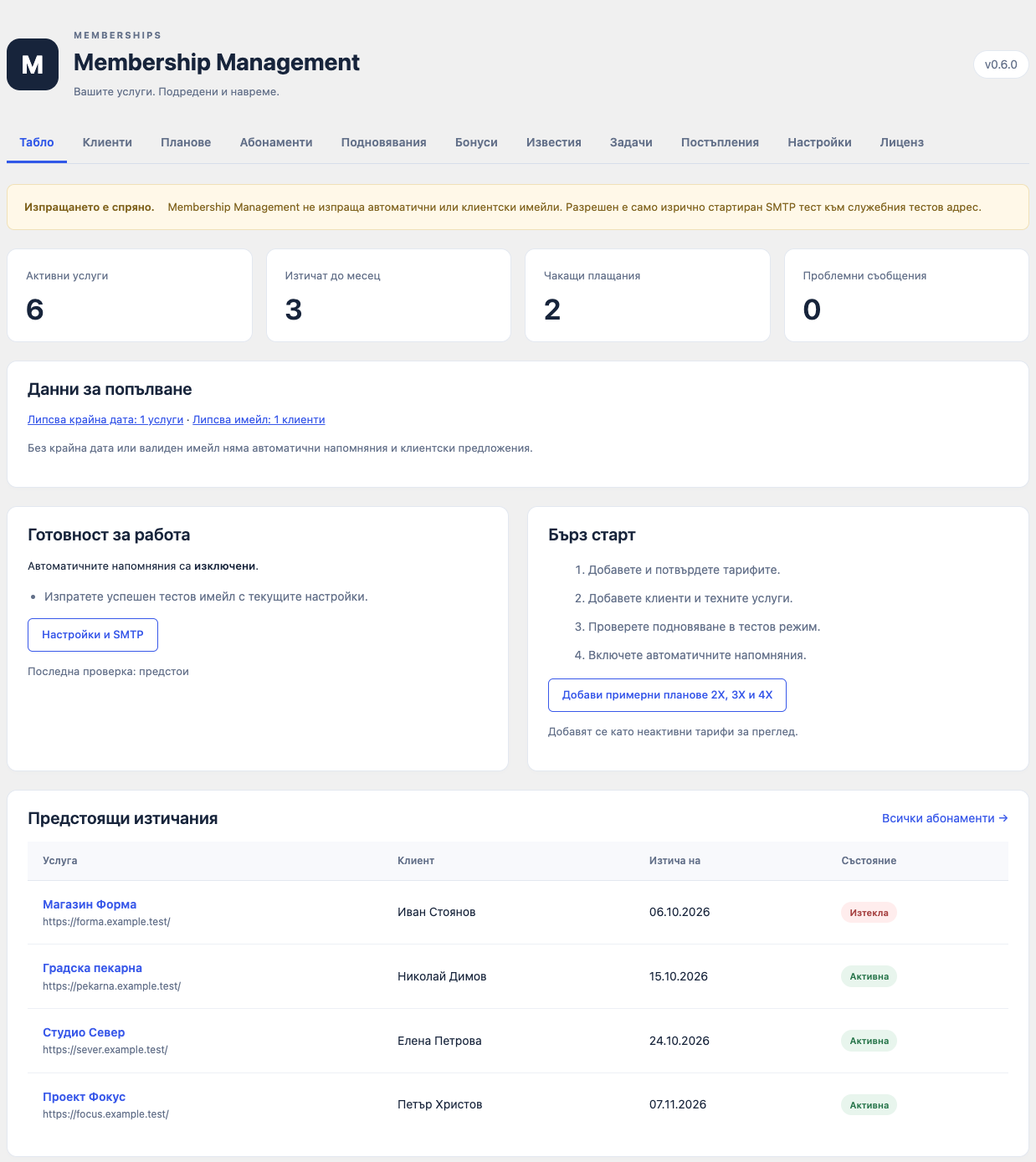
Task: Click the https://sever.example.test/ URL
Action: 105,1050
